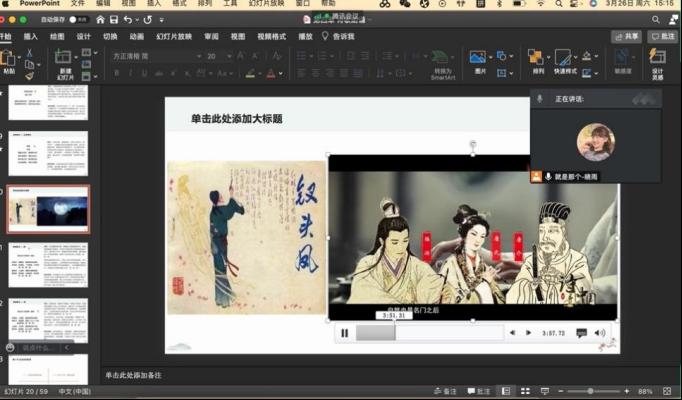
Task: Click the 批注 Comments button in ribbon
Action: 663,37
